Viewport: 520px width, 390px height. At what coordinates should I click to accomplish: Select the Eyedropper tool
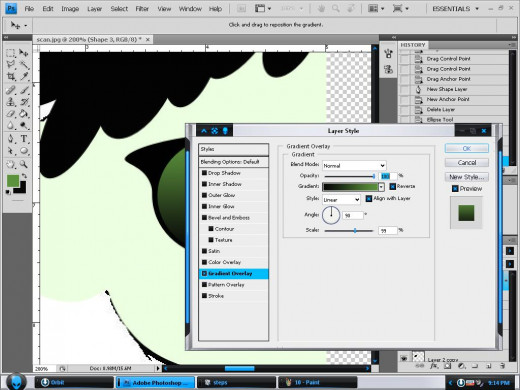(x=23, y=76)
